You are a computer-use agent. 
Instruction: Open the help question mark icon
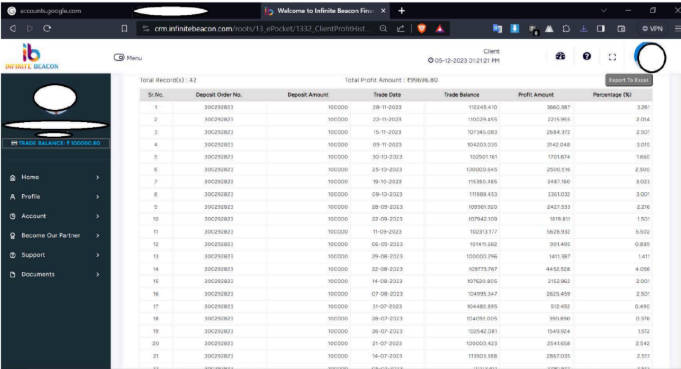(587, 56)
